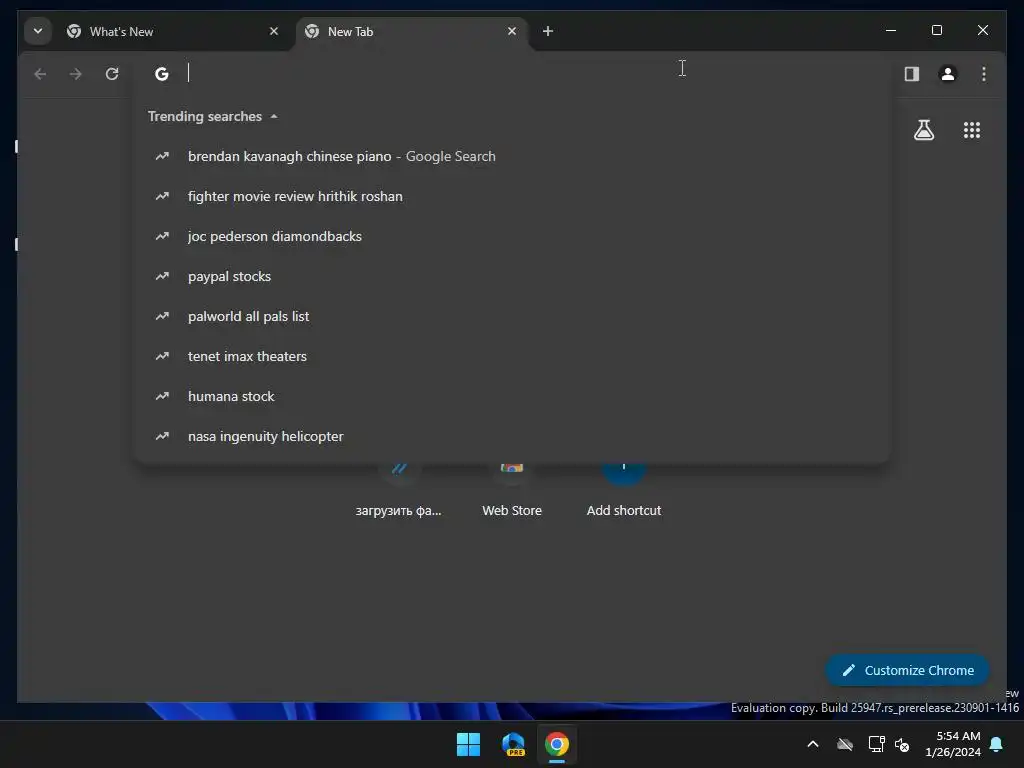Open notifications bell in taskbar

(997, 744)
